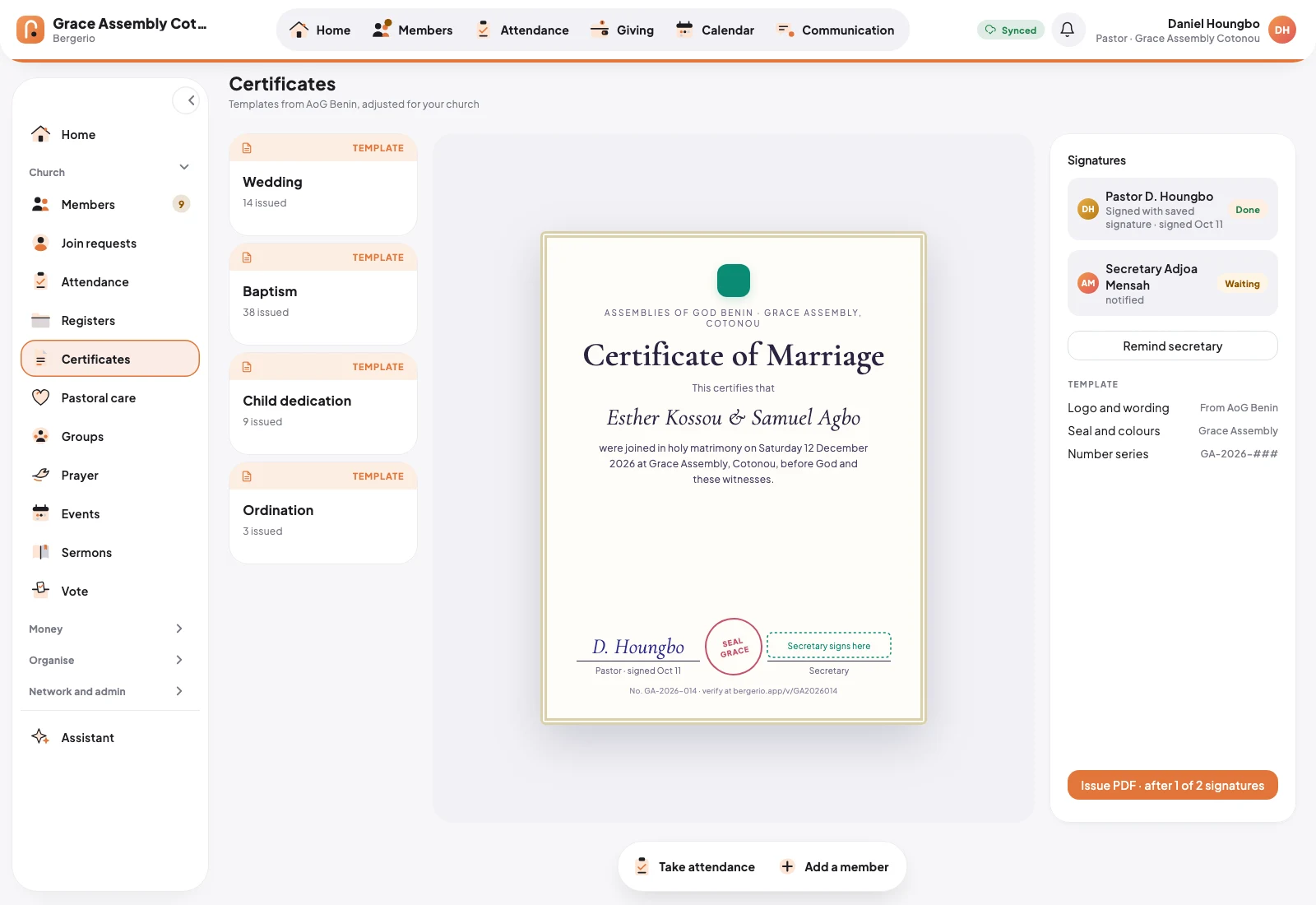Click the Registers icon
This screenshot has height=905, width=1316.
40,320
